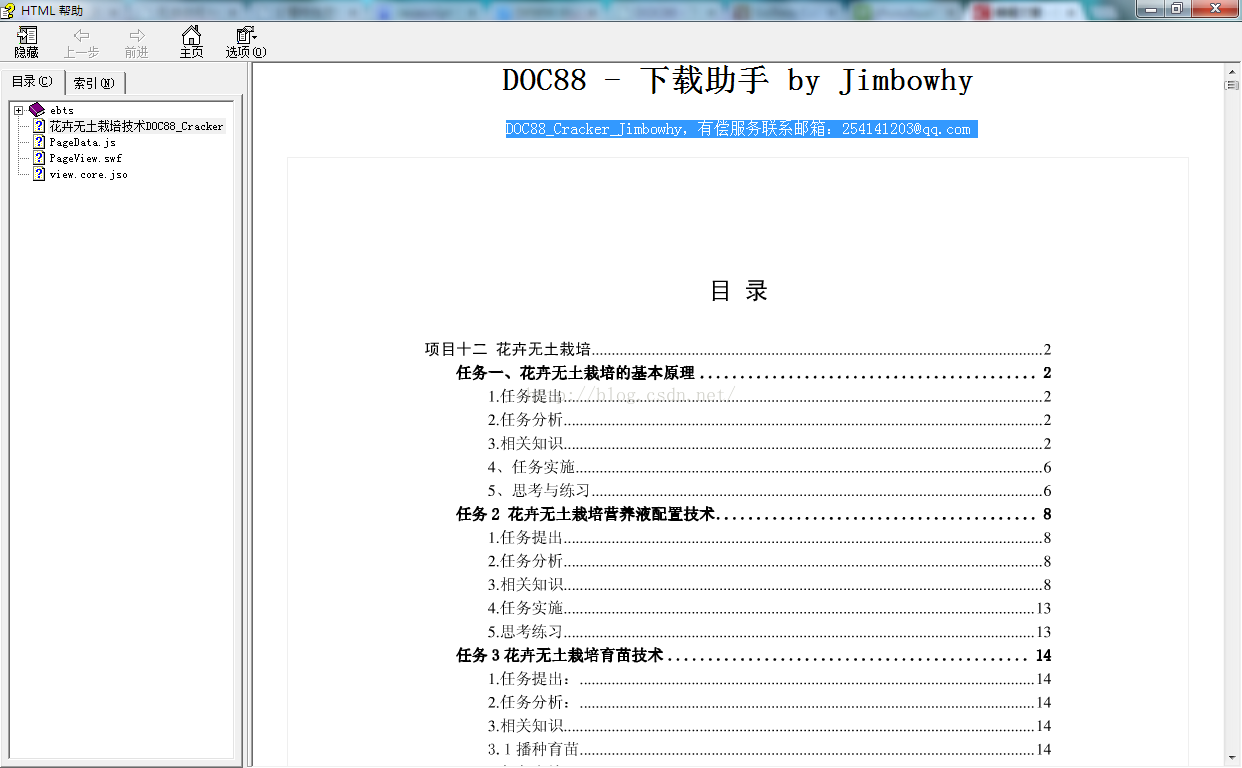Minimize the HTML Help window
Viewport: 1242px width, 768px height.
click(1150, 9)
